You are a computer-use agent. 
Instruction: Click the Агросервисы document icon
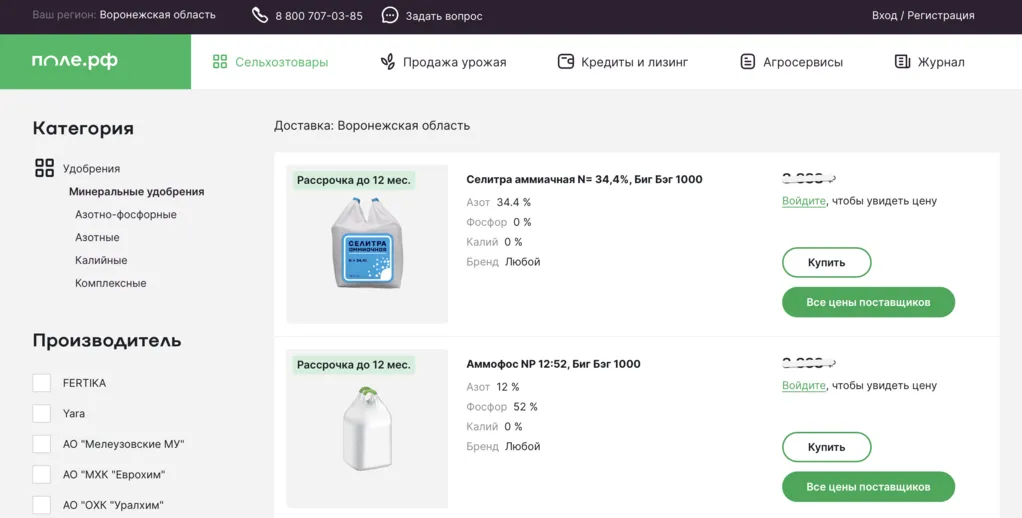click(x=748, y=62)
